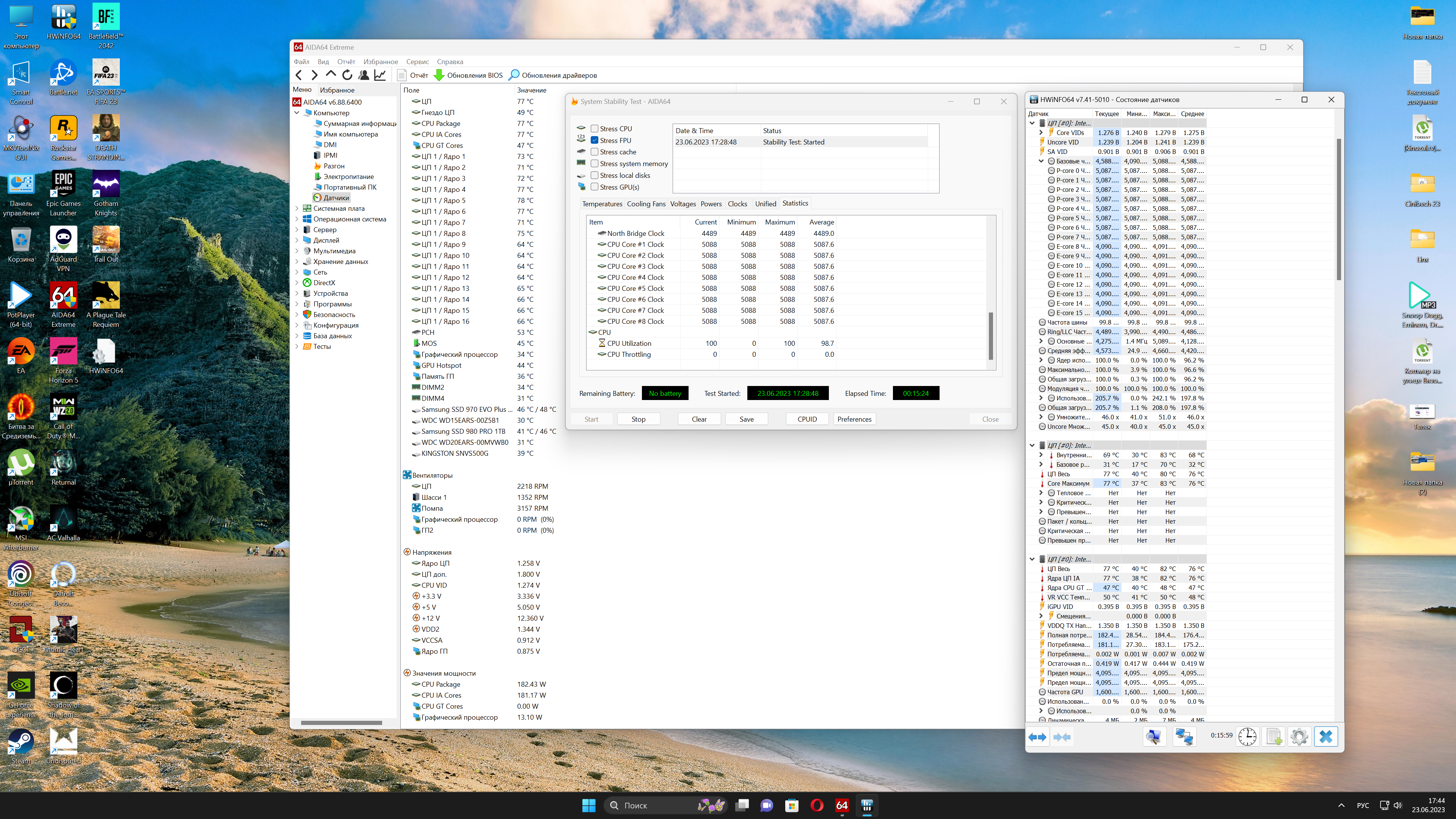
Task: Enable Stress system memory checkbox
Action: click(x=595, y=164)
